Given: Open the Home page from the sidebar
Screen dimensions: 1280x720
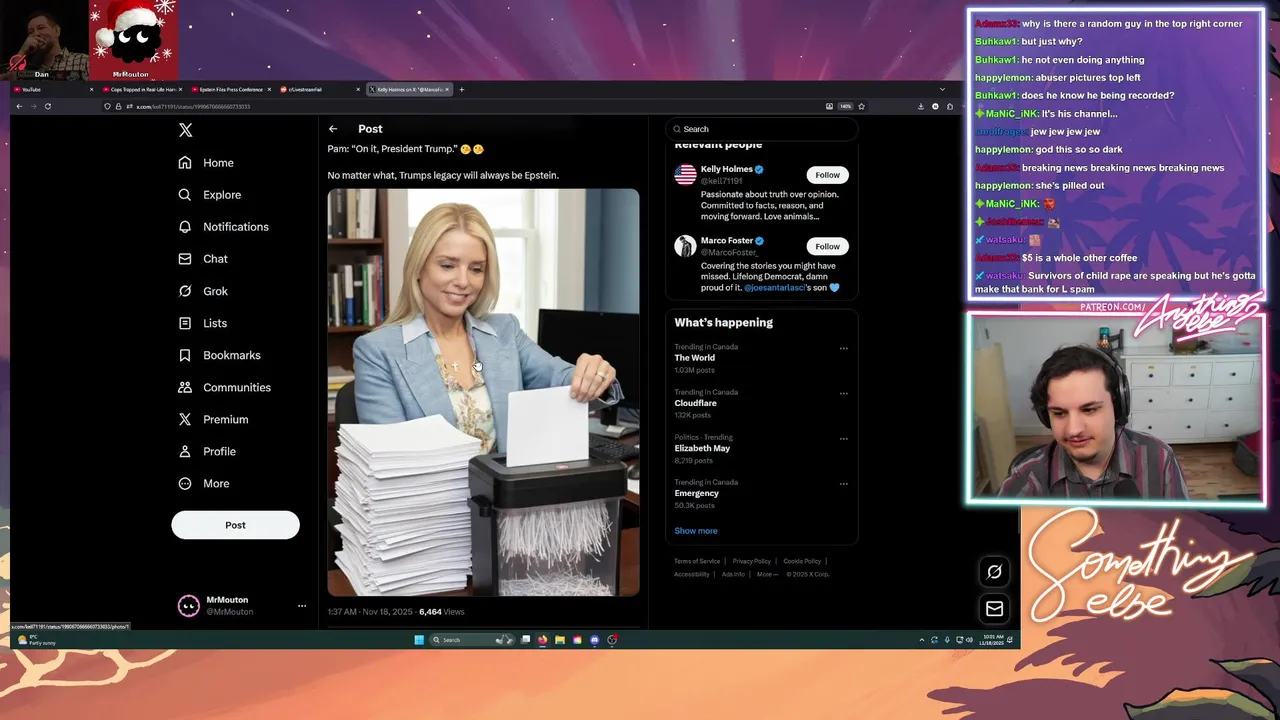Looking at the screenshot, I should [x=206, y=163].
